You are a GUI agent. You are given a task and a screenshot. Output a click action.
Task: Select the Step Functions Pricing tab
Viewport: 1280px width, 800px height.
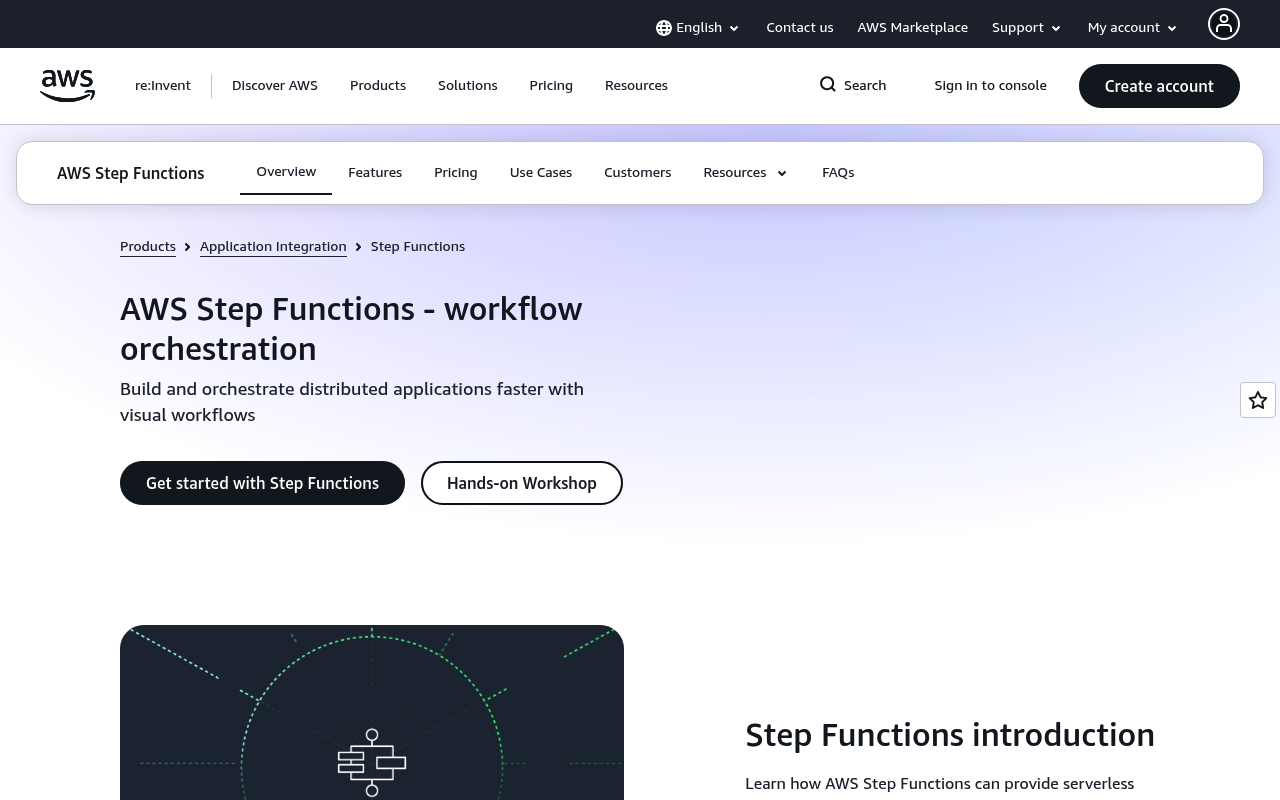456,173
